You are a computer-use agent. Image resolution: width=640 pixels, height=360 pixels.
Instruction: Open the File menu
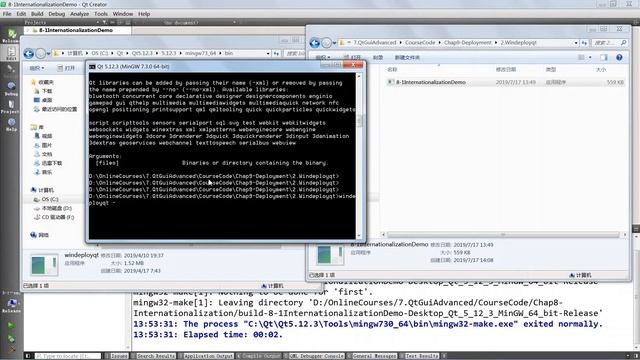[7, 14]
